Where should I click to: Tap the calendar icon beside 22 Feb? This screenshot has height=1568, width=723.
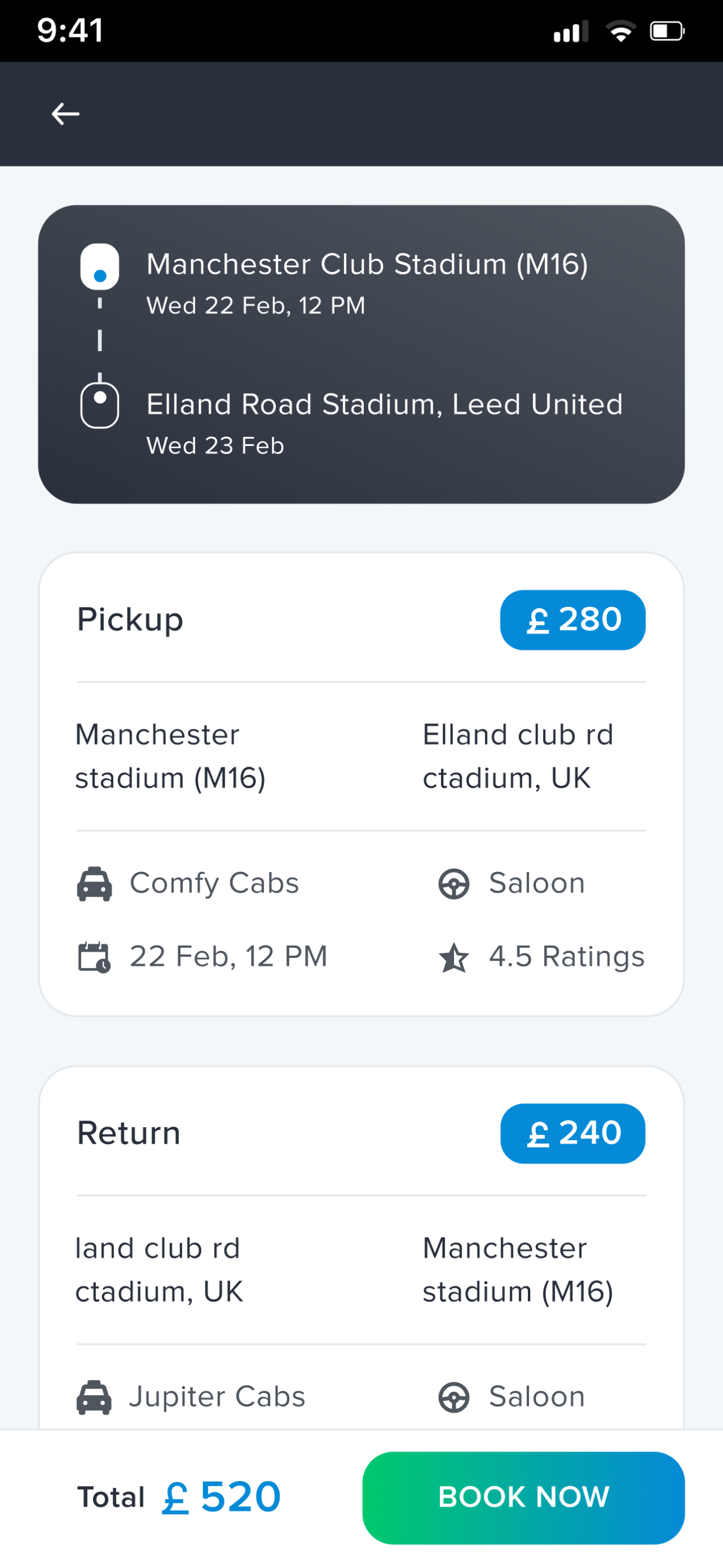[x=94, y=957]
